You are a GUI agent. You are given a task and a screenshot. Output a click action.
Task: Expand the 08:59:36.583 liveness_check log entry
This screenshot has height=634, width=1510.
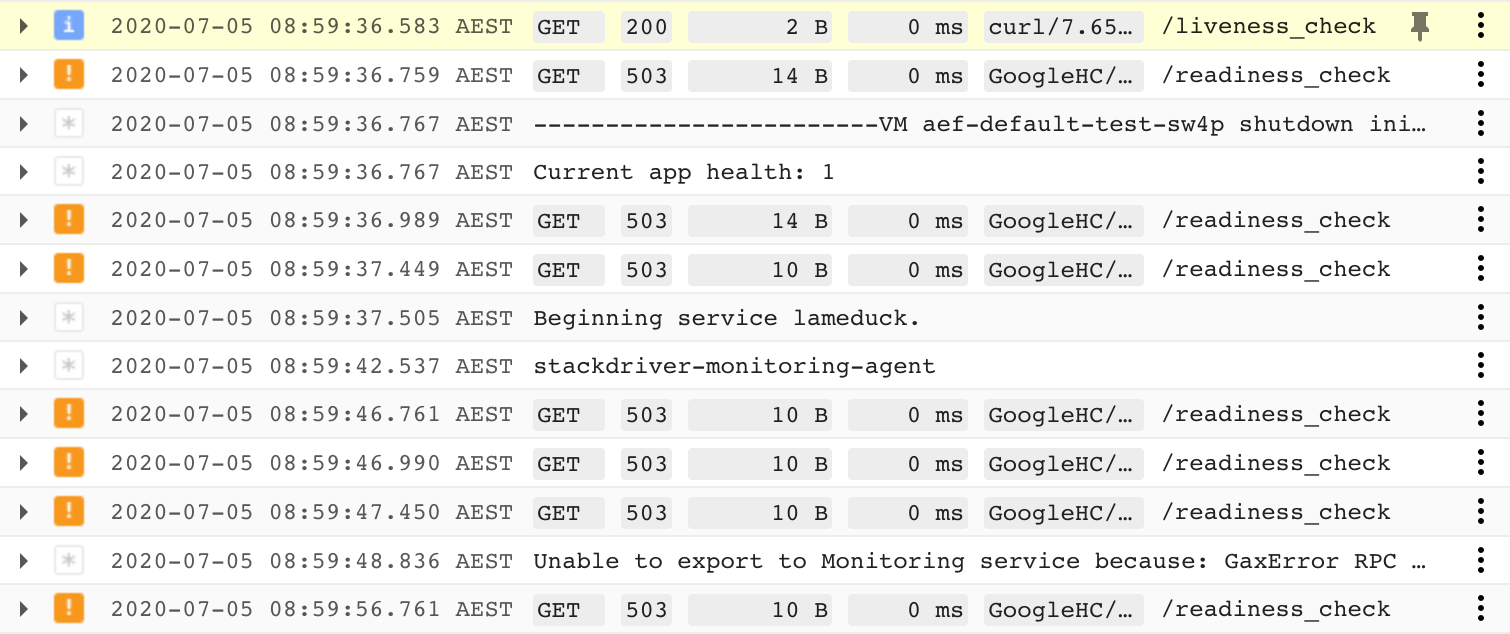pyautogui.click(x=25, y=27)
